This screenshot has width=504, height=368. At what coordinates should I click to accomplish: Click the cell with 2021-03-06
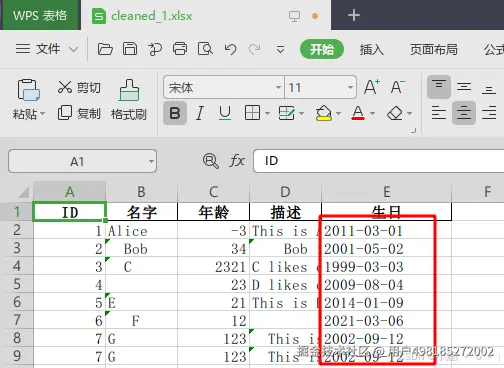point(386,321)
